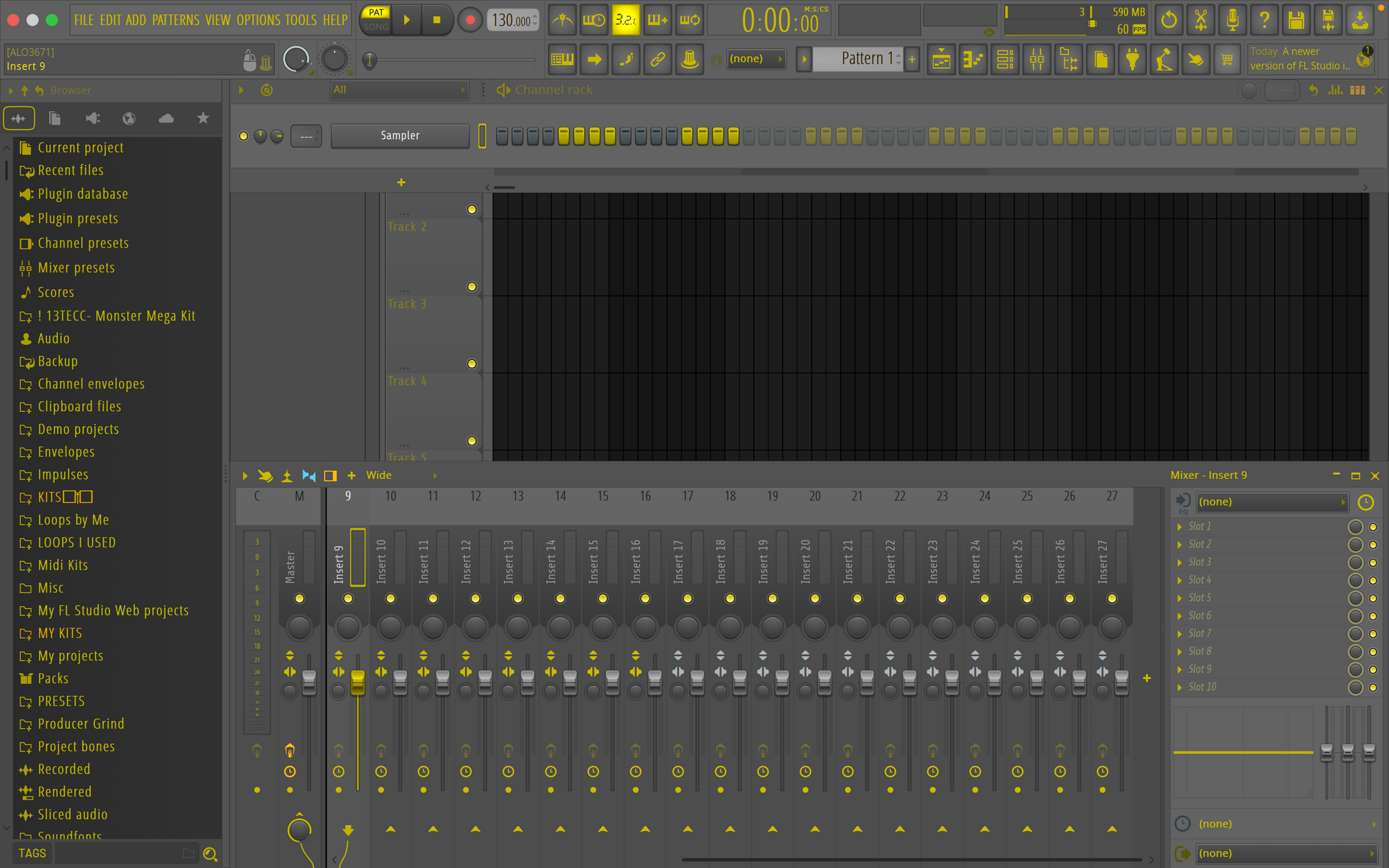Expand the Packs folder in browser

coord(53,679)
